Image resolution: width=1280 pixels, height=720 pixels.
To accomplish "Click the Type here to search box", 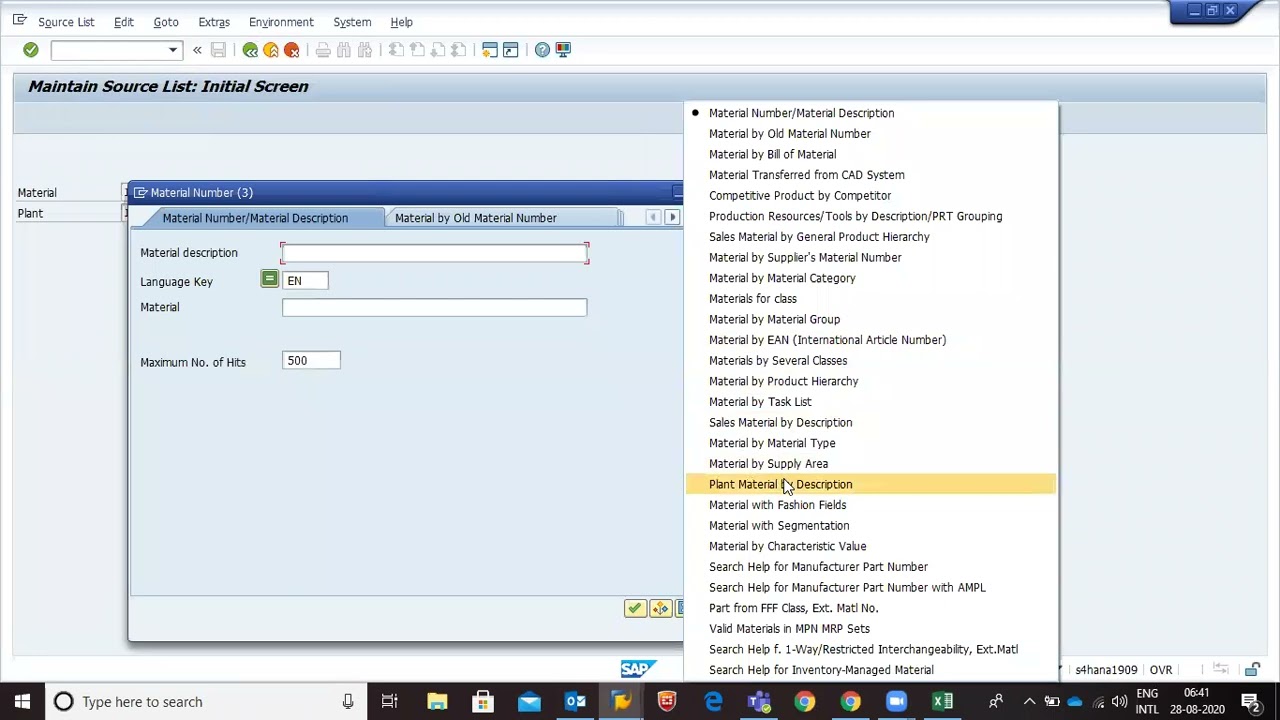I will point(206,702).
